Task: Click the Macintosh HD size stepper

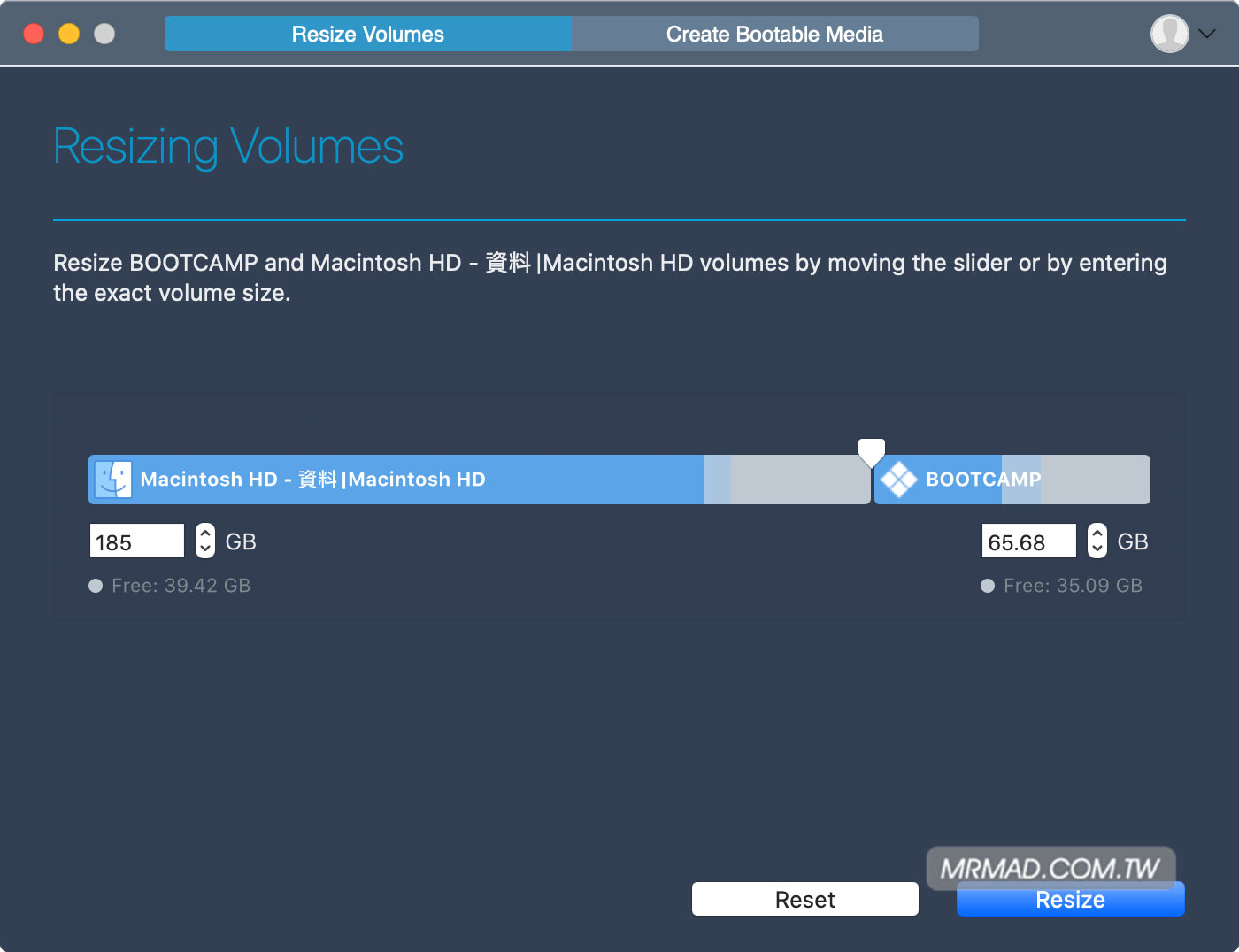Action: click(x=205, y=540)
